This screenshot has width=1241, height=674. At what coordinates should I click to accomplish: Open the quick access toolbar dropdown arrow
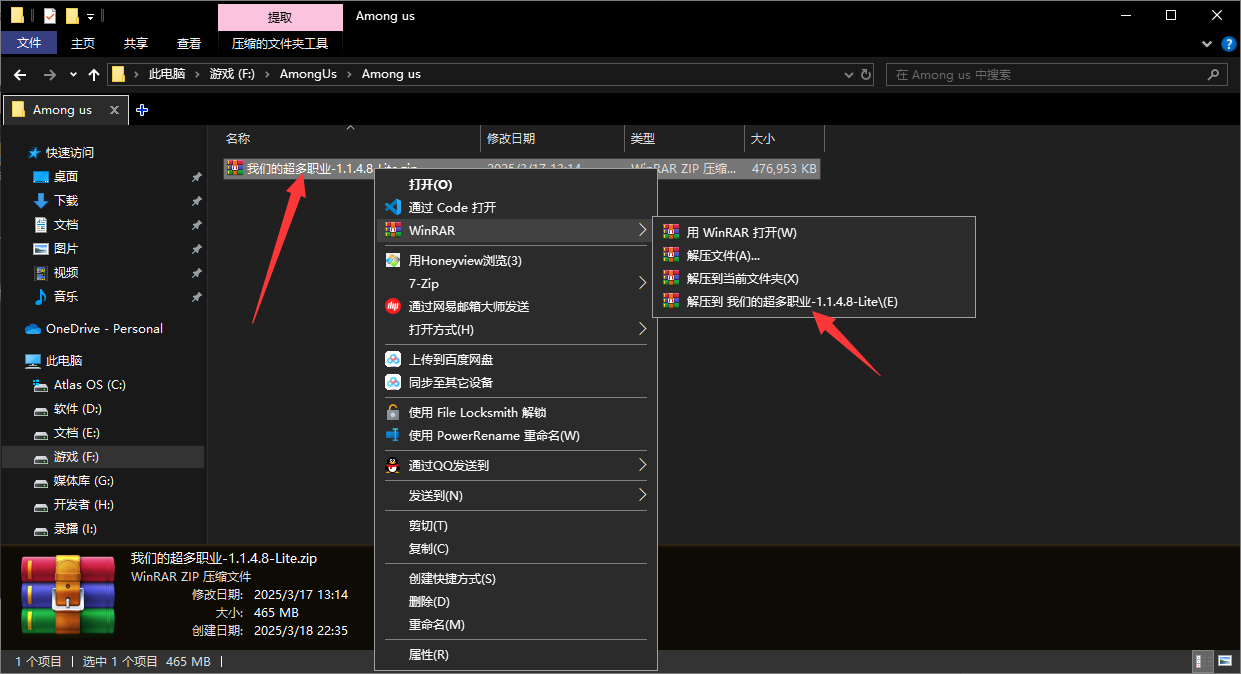90,17
